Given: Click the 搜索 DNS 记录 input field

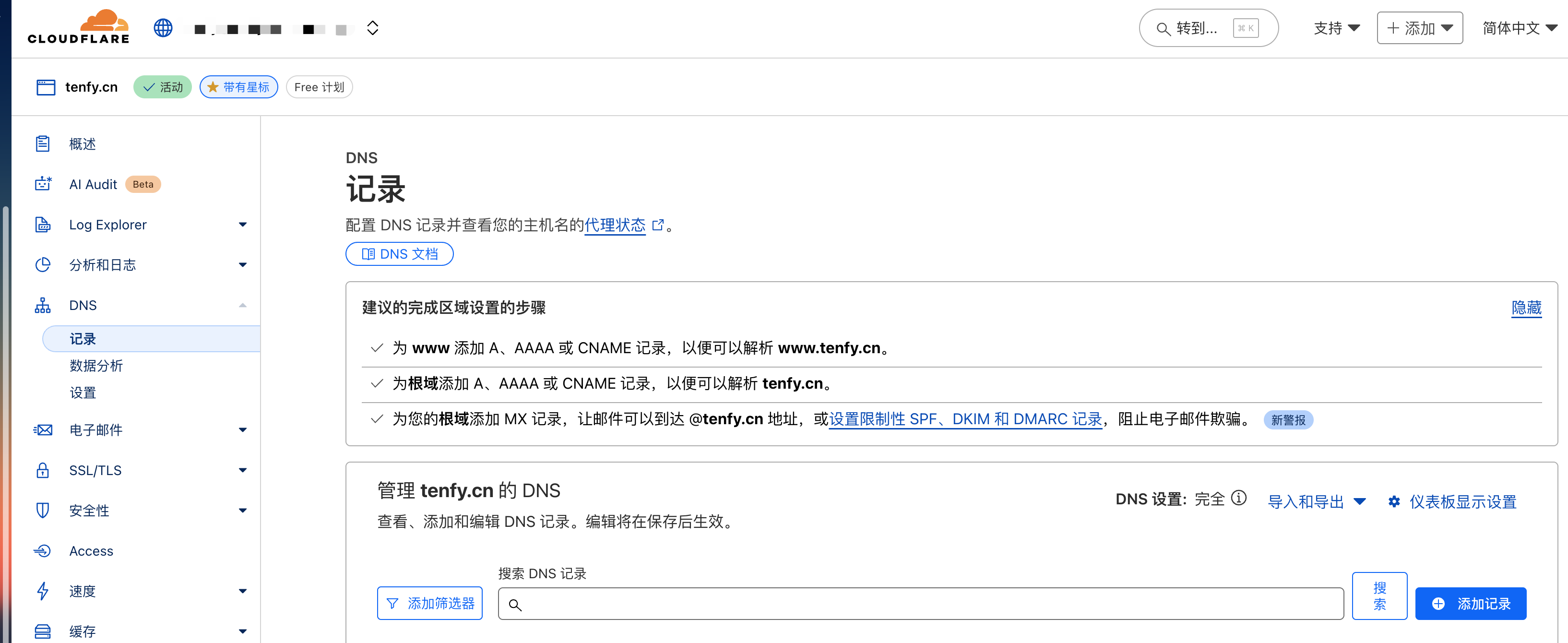Looking at the screenshot, I should click(x=920, y=604).
